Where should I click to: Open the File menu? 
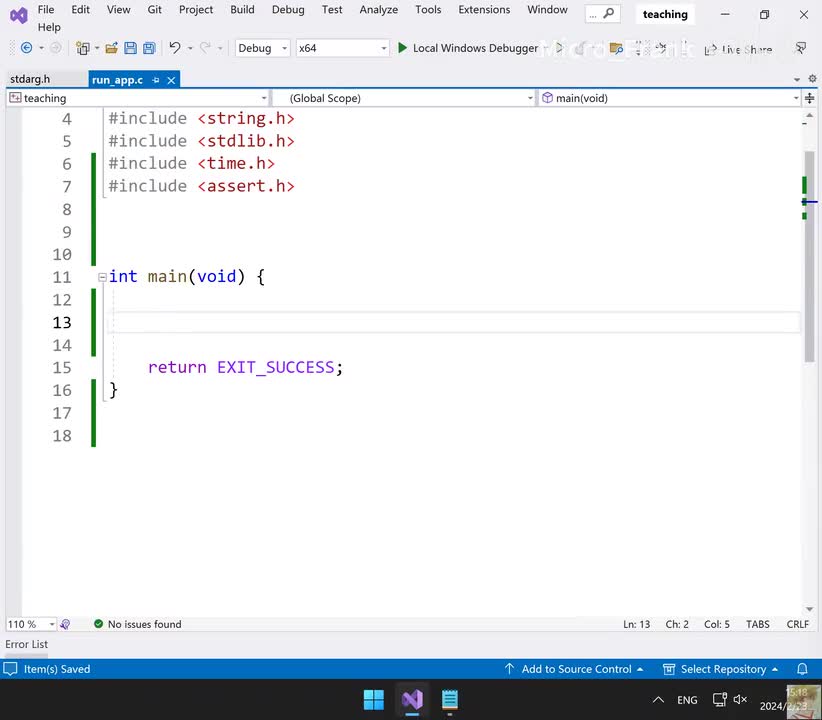coord(46,10)
